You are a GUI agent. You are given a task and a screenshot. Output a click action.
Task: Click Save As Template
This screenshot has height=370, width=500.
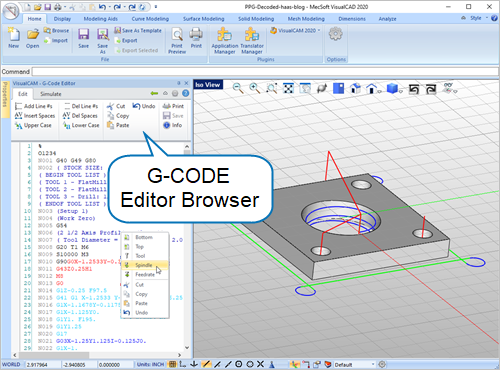(x=138, y=31)
